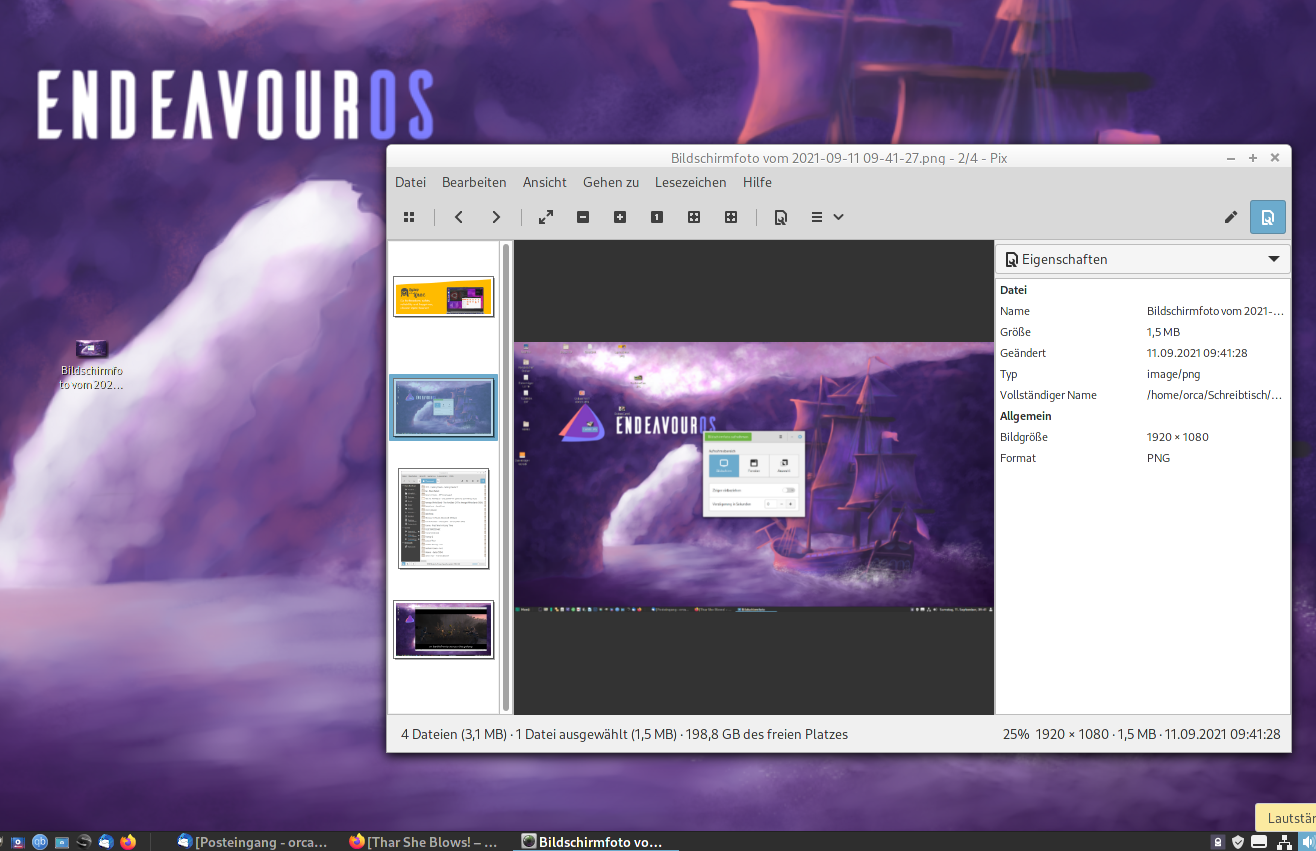This screenshot has height=851, width=1316.
Task: Open the Ansicht menu
Action: pos(545,182)
